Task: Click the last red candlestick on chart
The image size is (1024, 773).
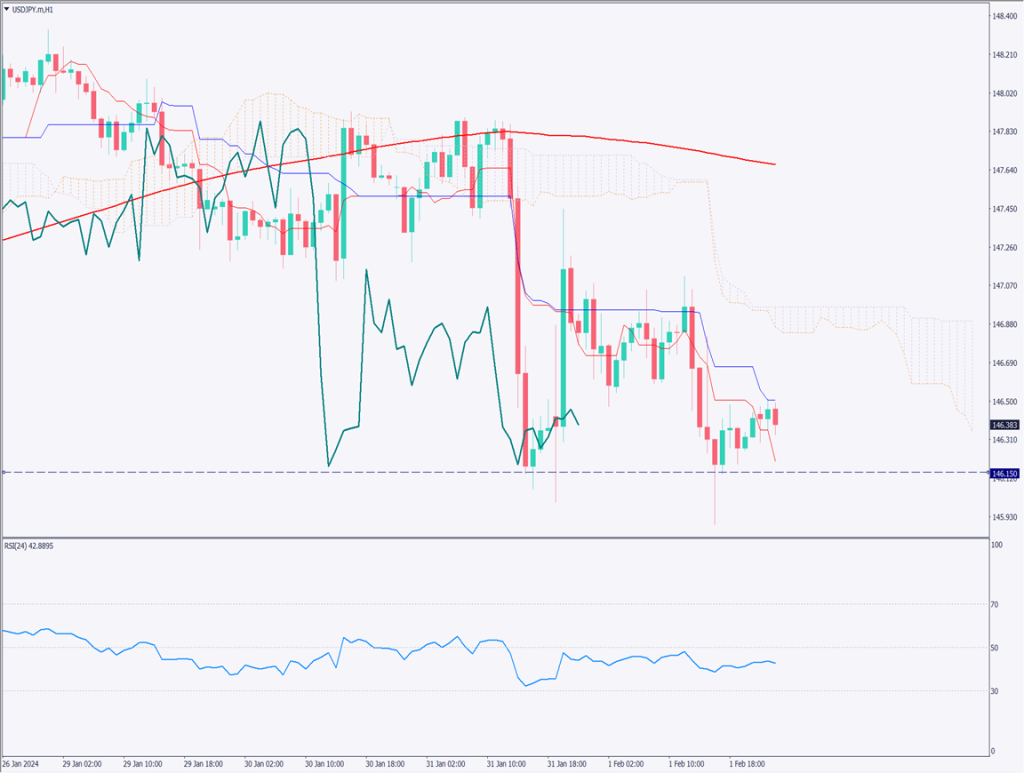Action: click(776, 416)
